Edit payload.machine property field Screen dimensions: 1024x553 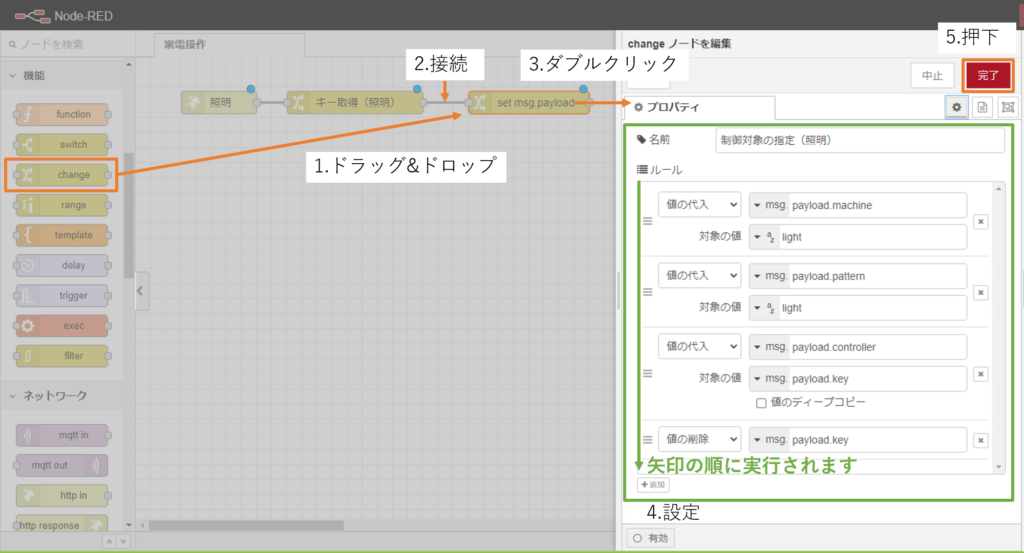[x=877, y=205]
